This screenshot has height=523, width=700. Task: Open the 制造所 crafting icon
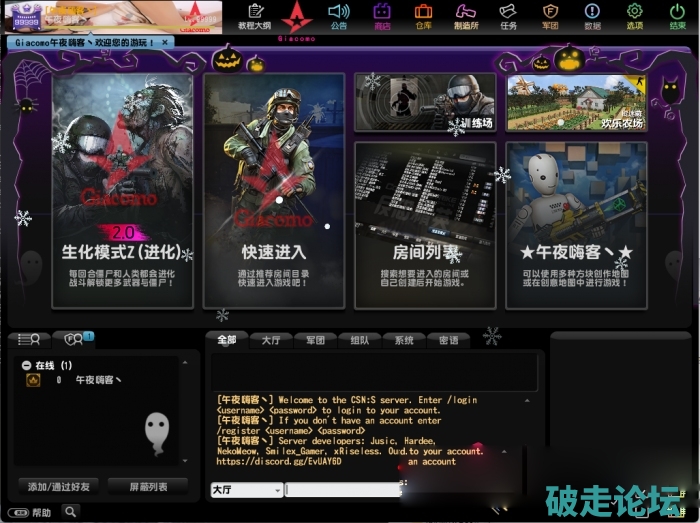[x=465, y=15]
